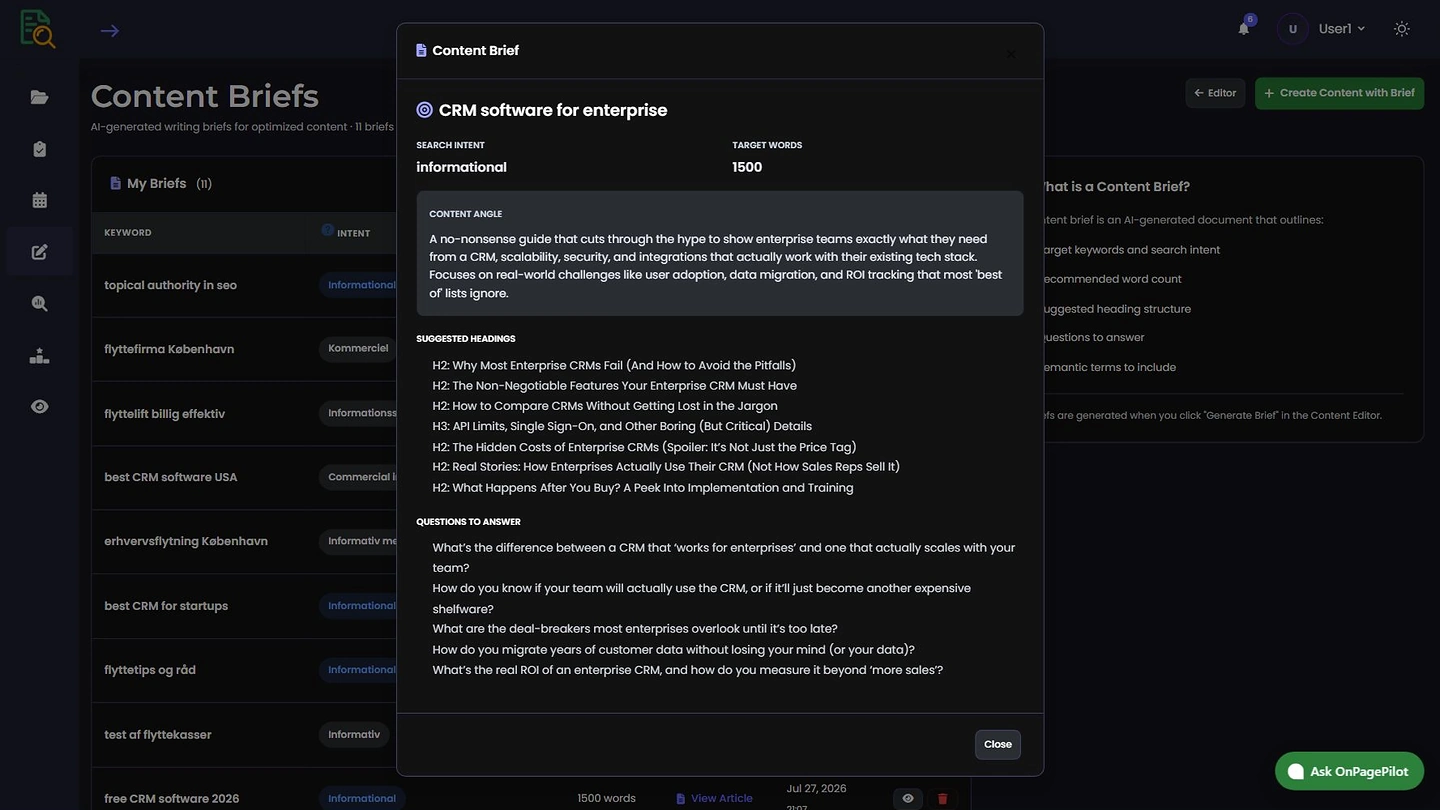Image resolution: width=1440 pixels, height=810 pixels.
Task: Click the Content Brief document icon in header
Action: click(x=421, y=50)
